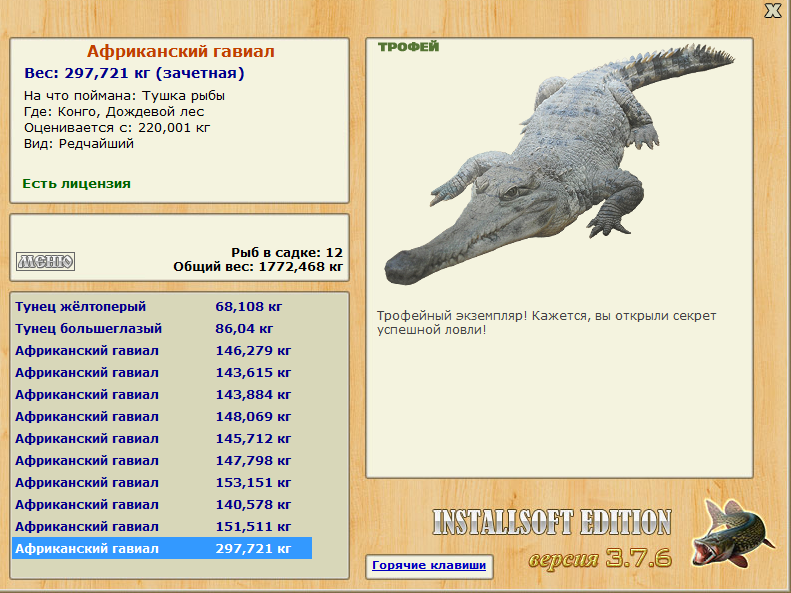Select Африканский гавиал 146,279 кг entry
The width and height of the screenshot is (791, 593).
click(162, 350)
